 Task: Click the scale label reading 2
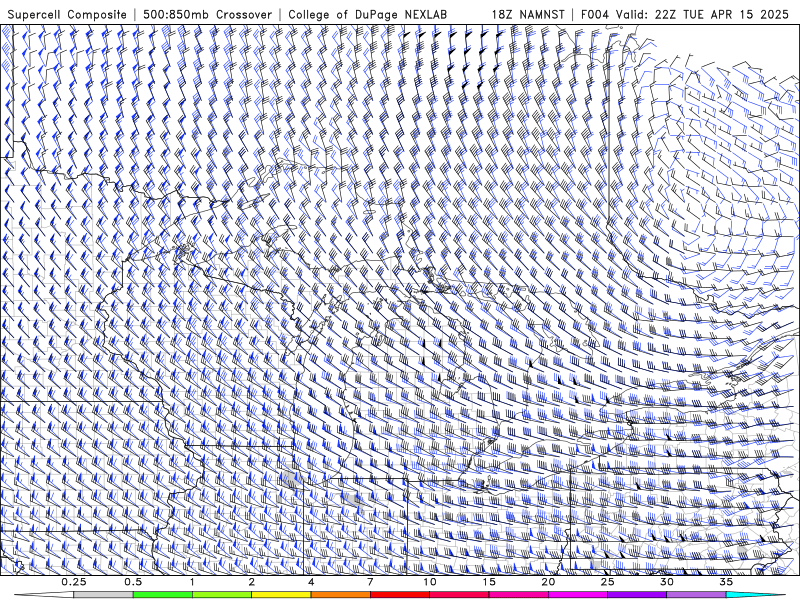click(252, 582)
